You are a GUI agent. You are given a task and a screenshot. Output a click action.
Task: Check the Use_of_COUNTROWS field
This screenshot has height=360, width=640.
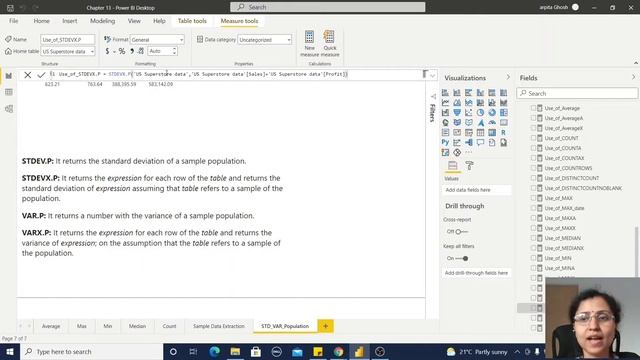(533, 168)
